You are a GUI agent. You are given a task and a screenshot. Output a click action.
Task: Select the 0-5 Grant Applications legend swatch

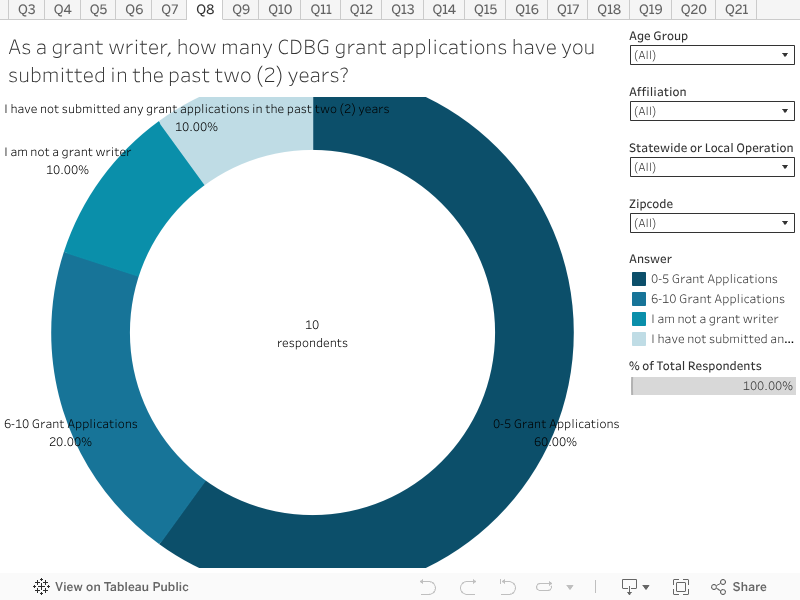point(639,279)
